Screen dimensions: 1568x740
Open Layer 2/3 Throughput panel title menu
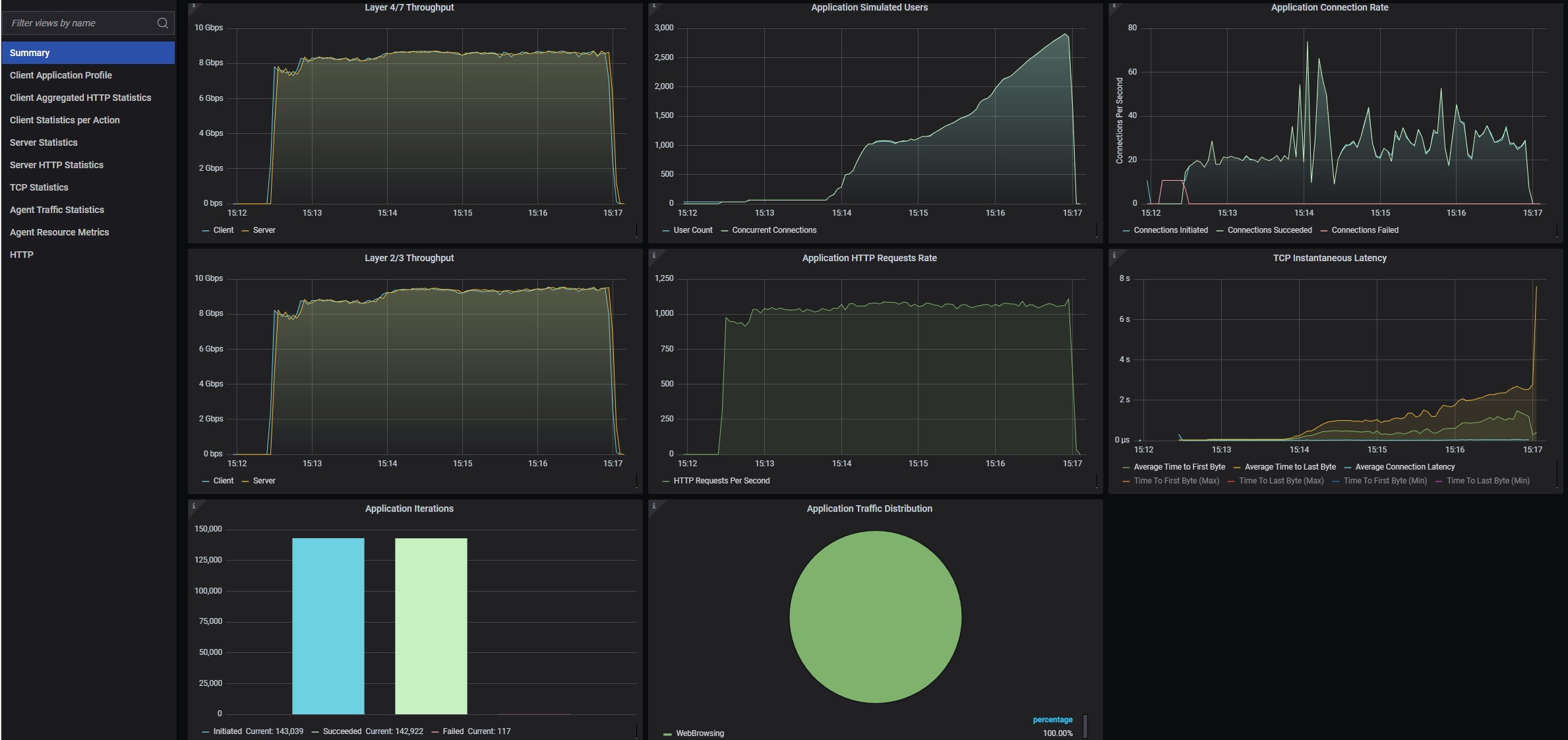click(409, 258)
